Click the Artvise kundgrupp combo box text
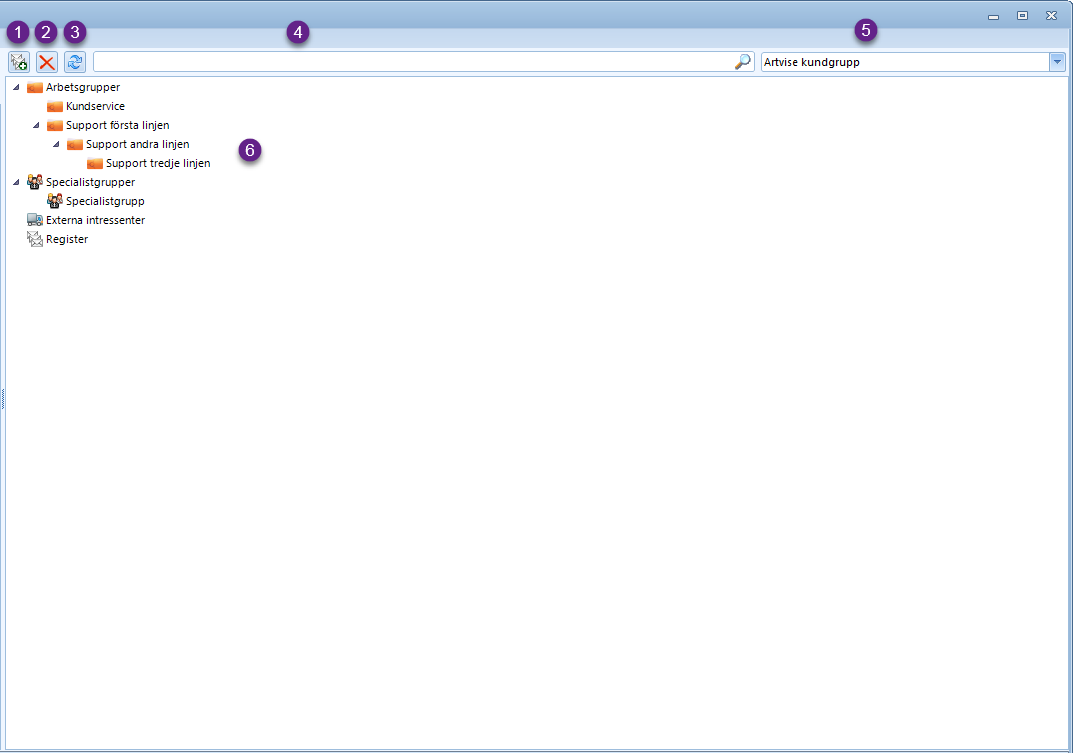The image size is (1073, 753). (x=812, y=62)
